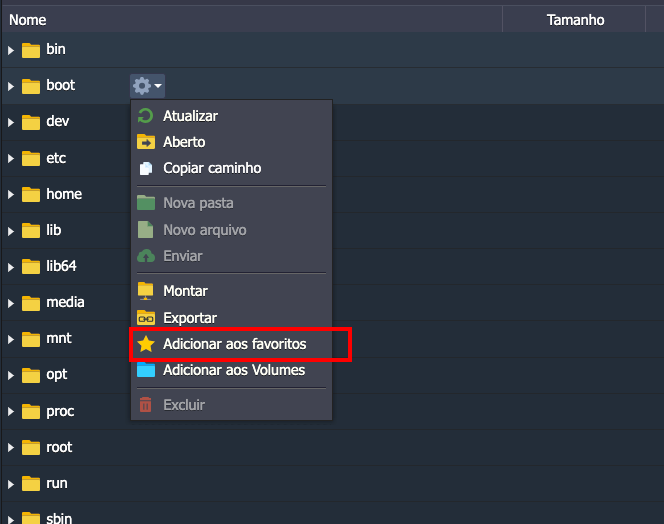Image resolution: width=664 pixels, height=524 pixels.
Task: Expand the home folder arrow
Action: (11, 194)
